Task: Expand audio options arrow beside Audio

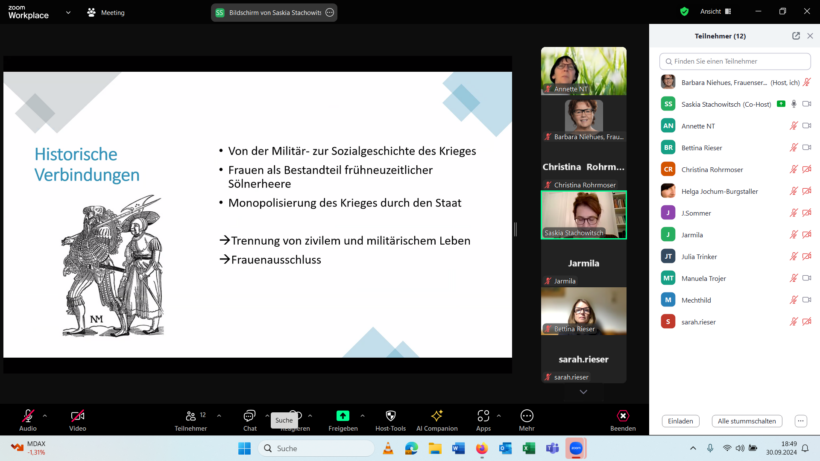Action: pyautogui.click(x=46, y=415)
